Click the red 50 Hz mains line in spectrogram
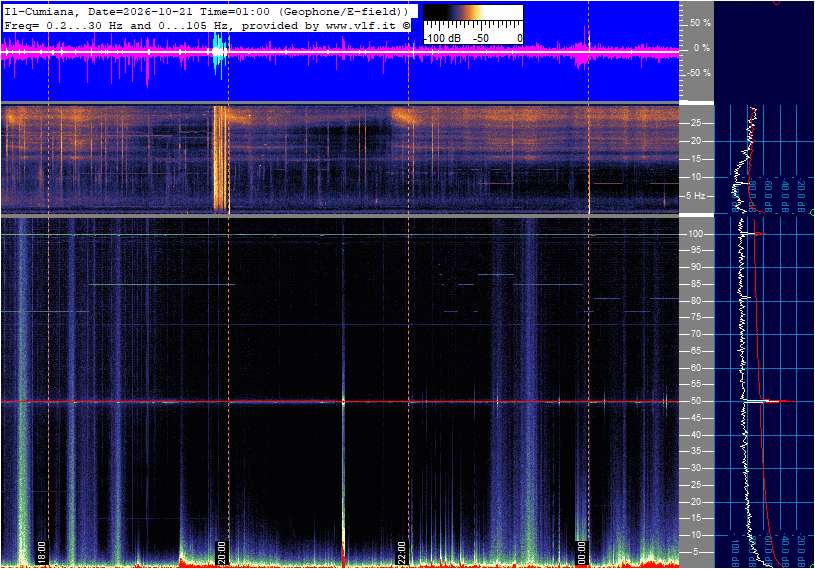This screenshot has width=815, height=569. tap(340, 402)
